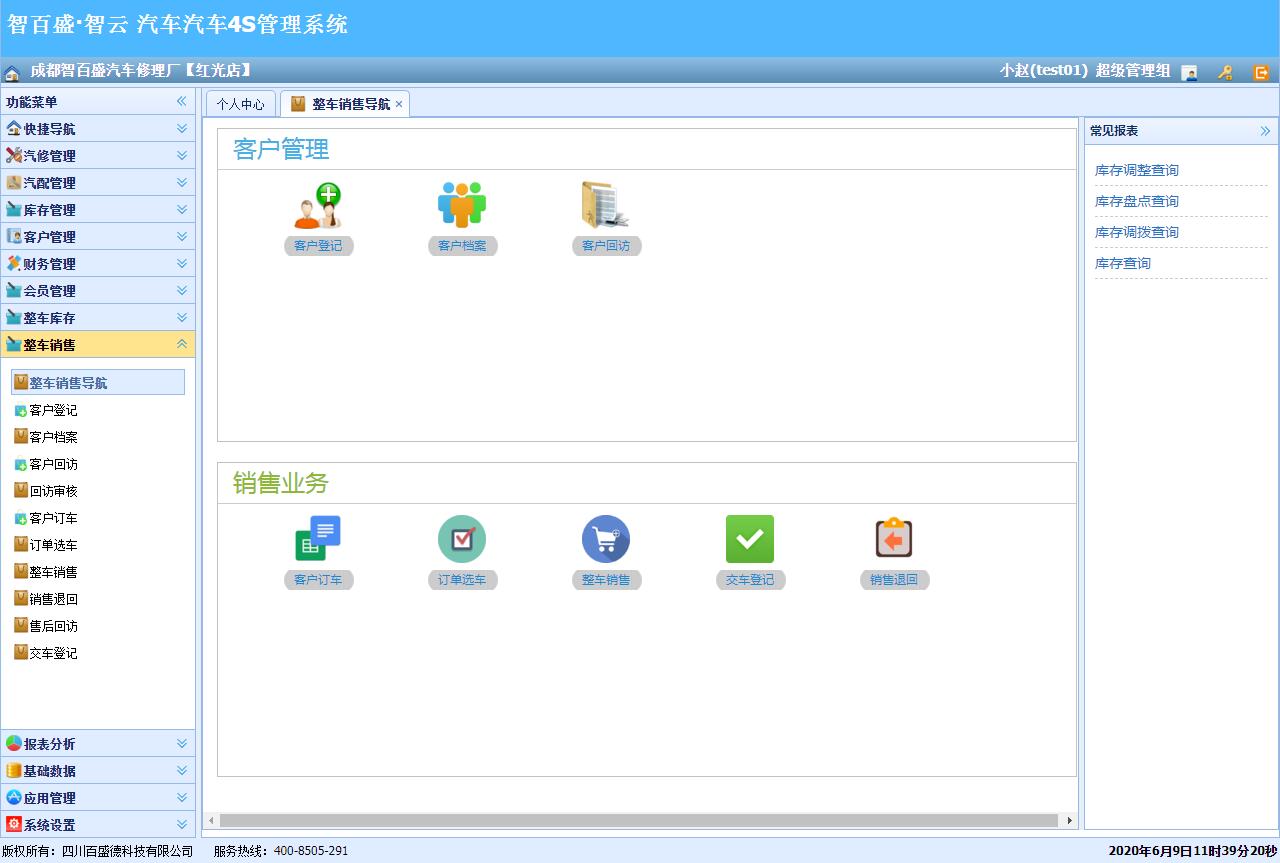Viewport: 1280px width, 863px height.
Task: Open 售后回访 in the sidebar tree
Action: [x=53, y=626]
